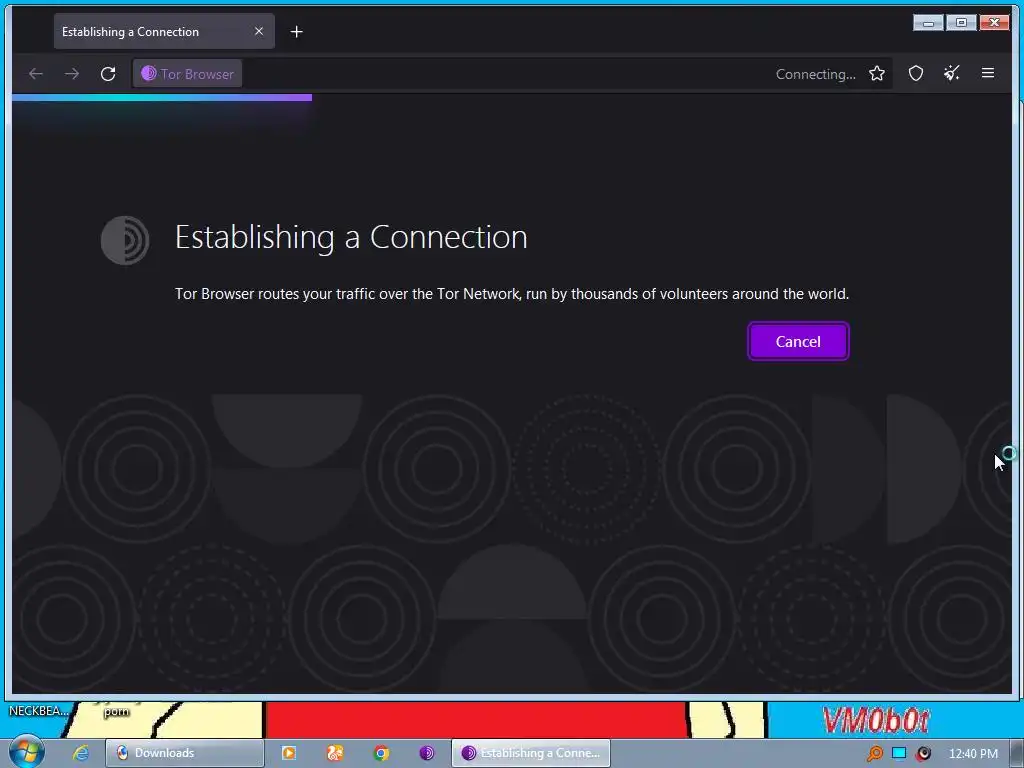The image size is (1024, 768).
Task: Click the blue monitor tray icon
Action: tap(899, 753)
